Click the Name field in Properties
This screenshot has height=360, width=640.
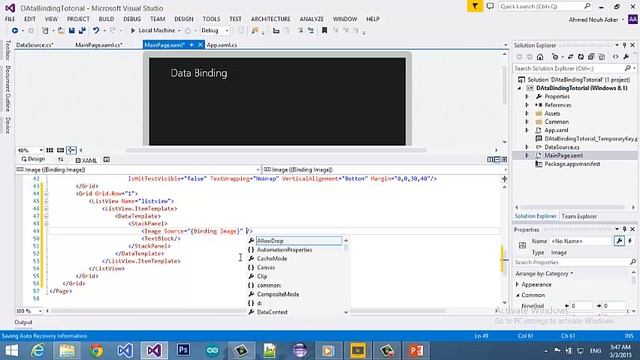click(581, 241)
